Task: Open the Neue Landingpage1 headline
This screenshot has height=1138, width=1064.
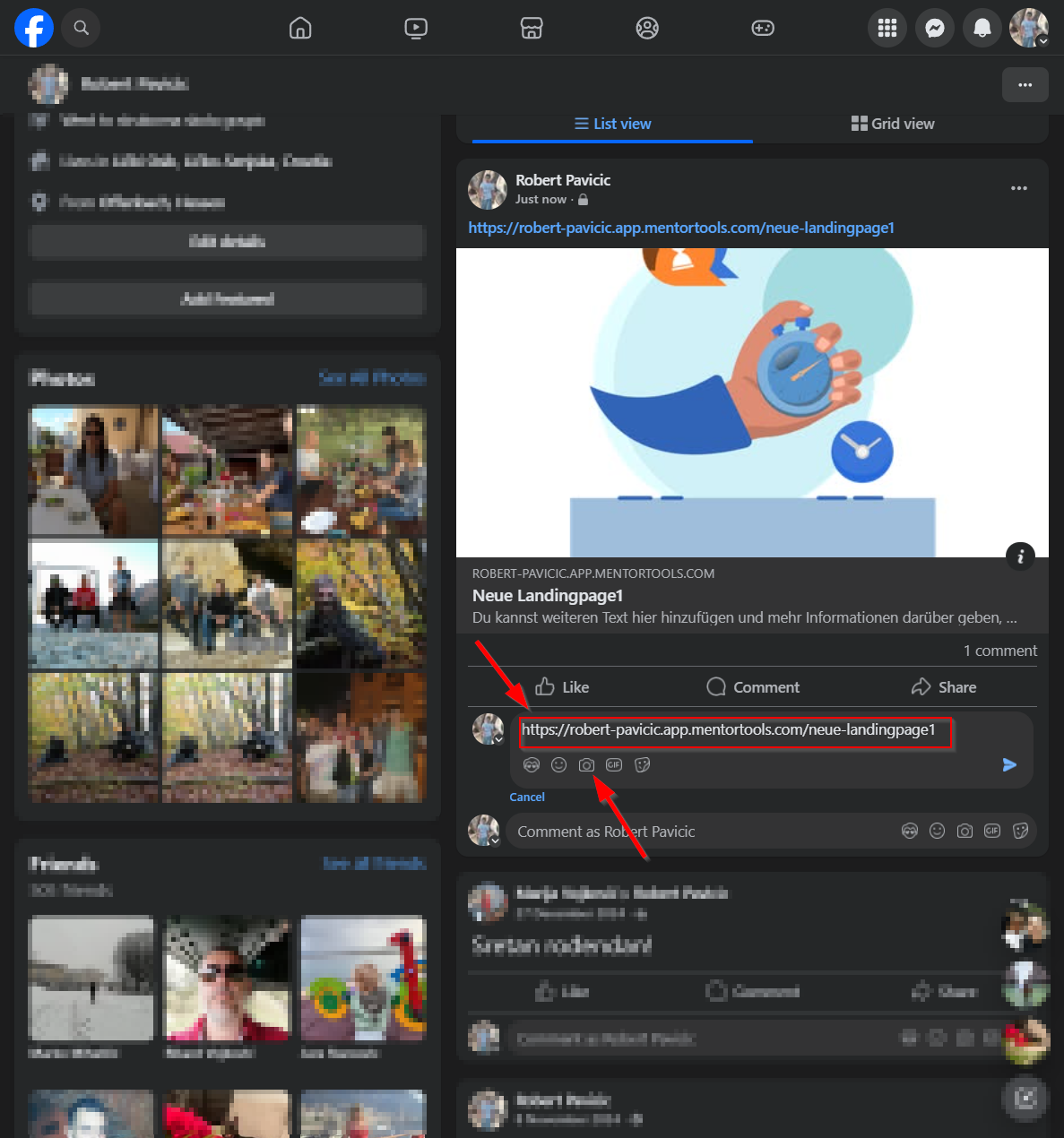Action: [x=548, y=596]
